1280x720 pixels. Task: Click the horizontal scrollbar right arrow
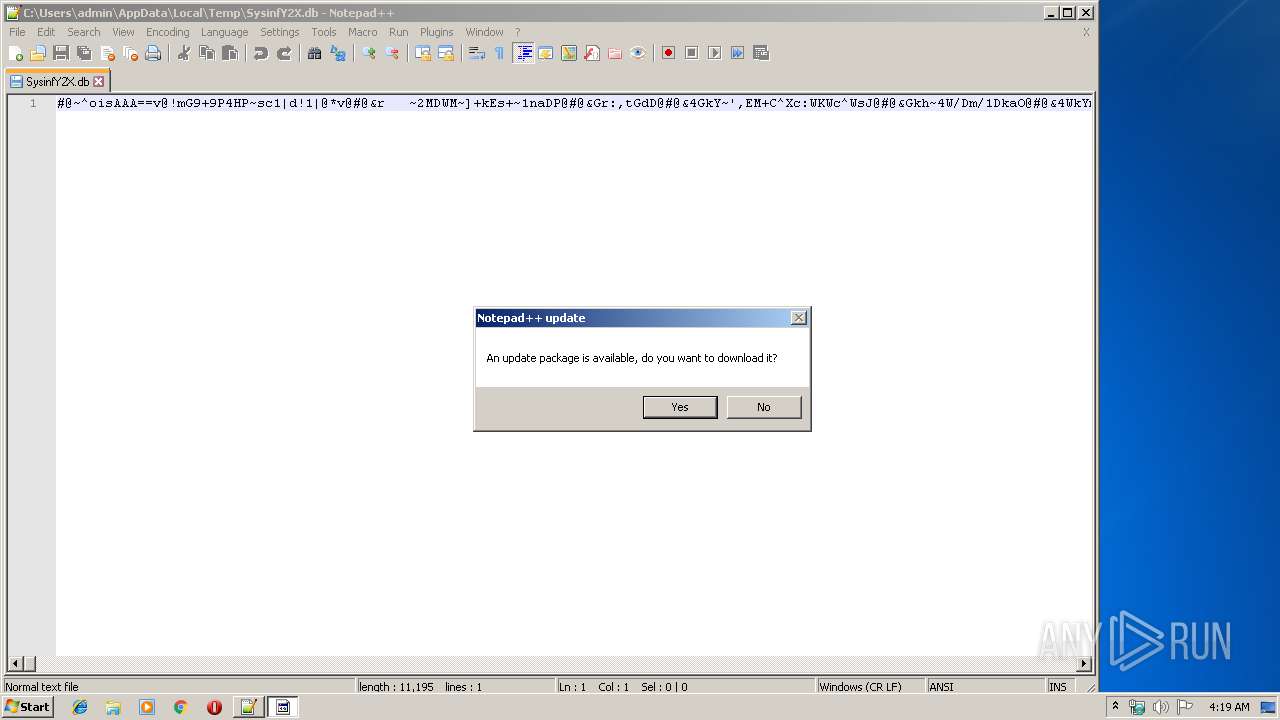(1084, 664)
